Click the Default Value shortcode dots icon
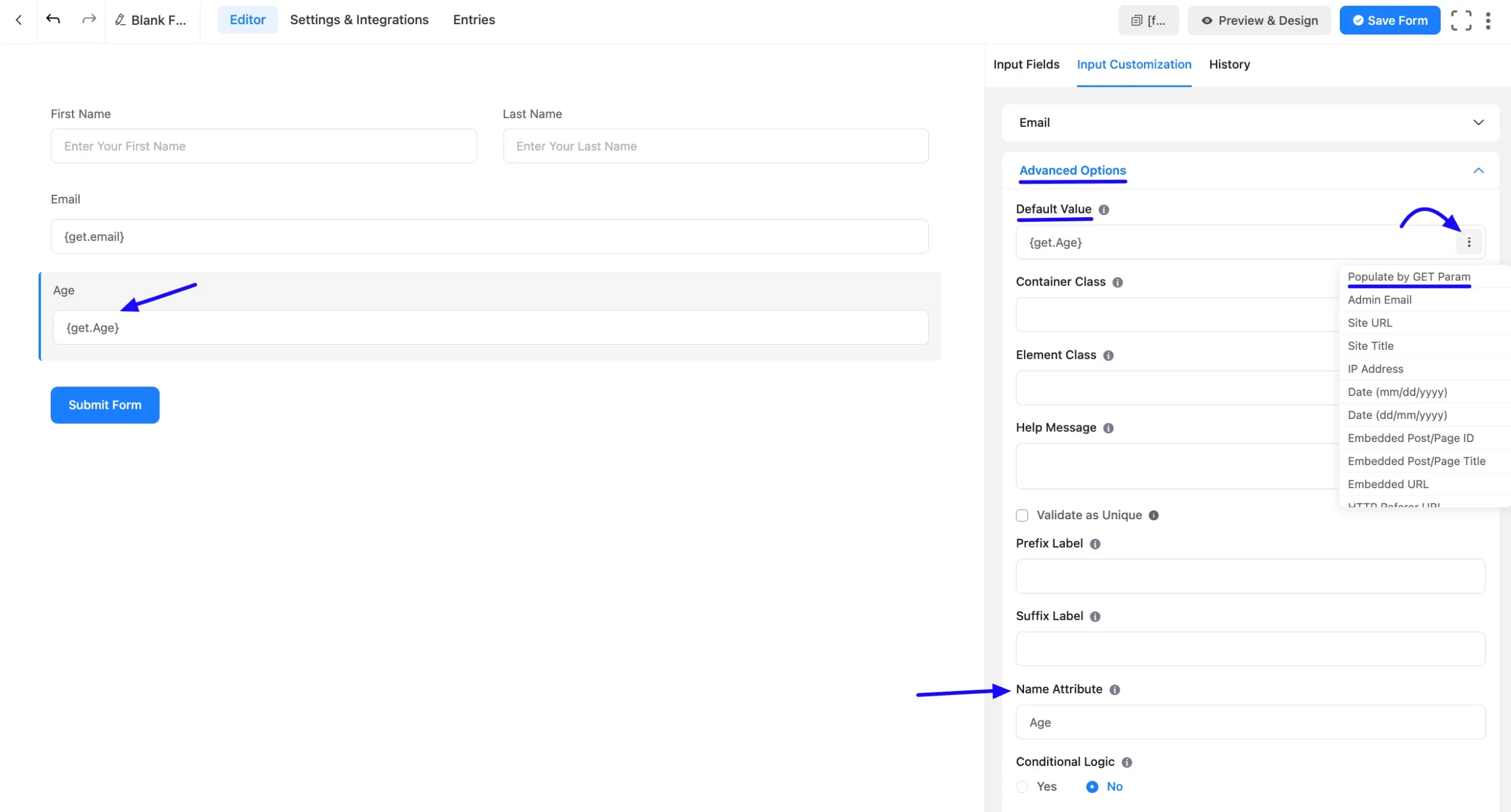The image size is (1511, 812). (1469, 242)
